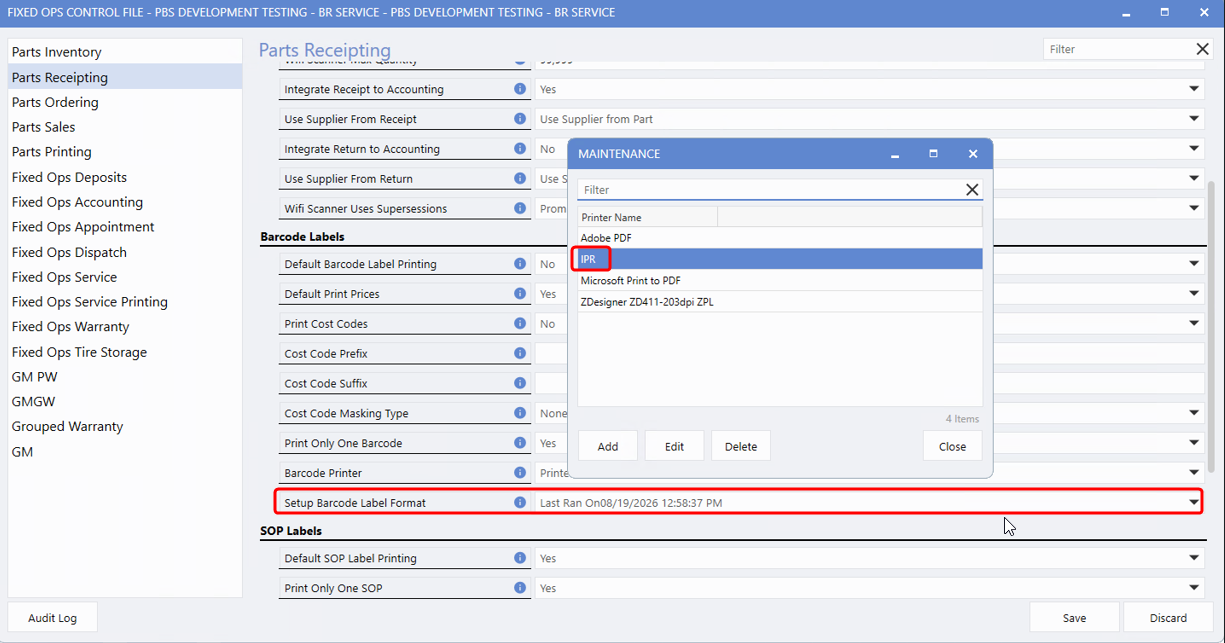Click the Cost Code Prefix text field

869,354
